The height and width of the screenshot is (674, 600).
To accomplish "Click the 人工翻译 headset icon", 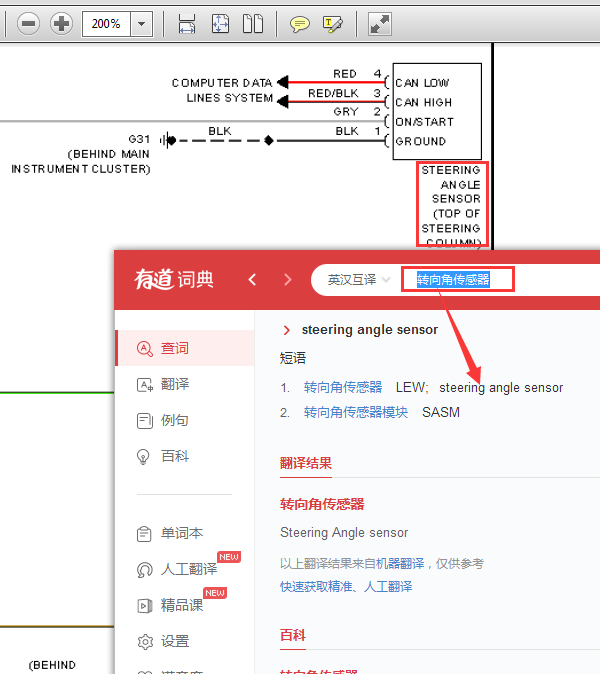I will [x=145, y=570].
